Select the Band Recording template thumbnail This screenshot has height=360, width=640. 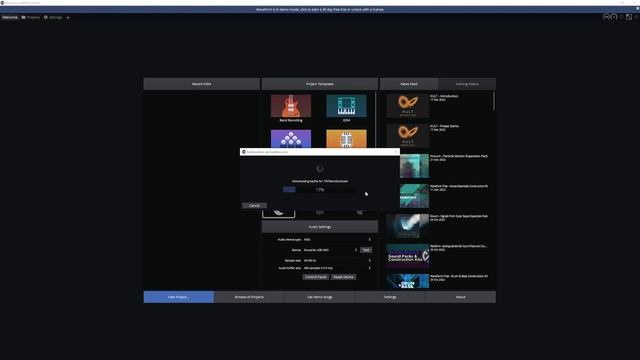click(291, 106)
